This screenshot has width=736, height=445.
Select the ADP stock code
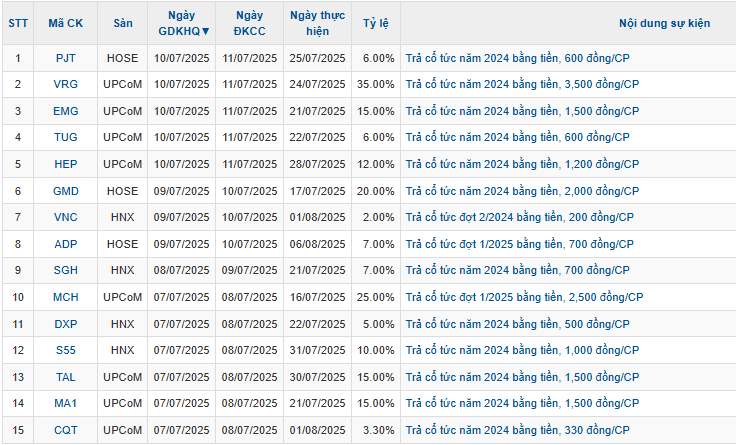(x=66, y=243)
